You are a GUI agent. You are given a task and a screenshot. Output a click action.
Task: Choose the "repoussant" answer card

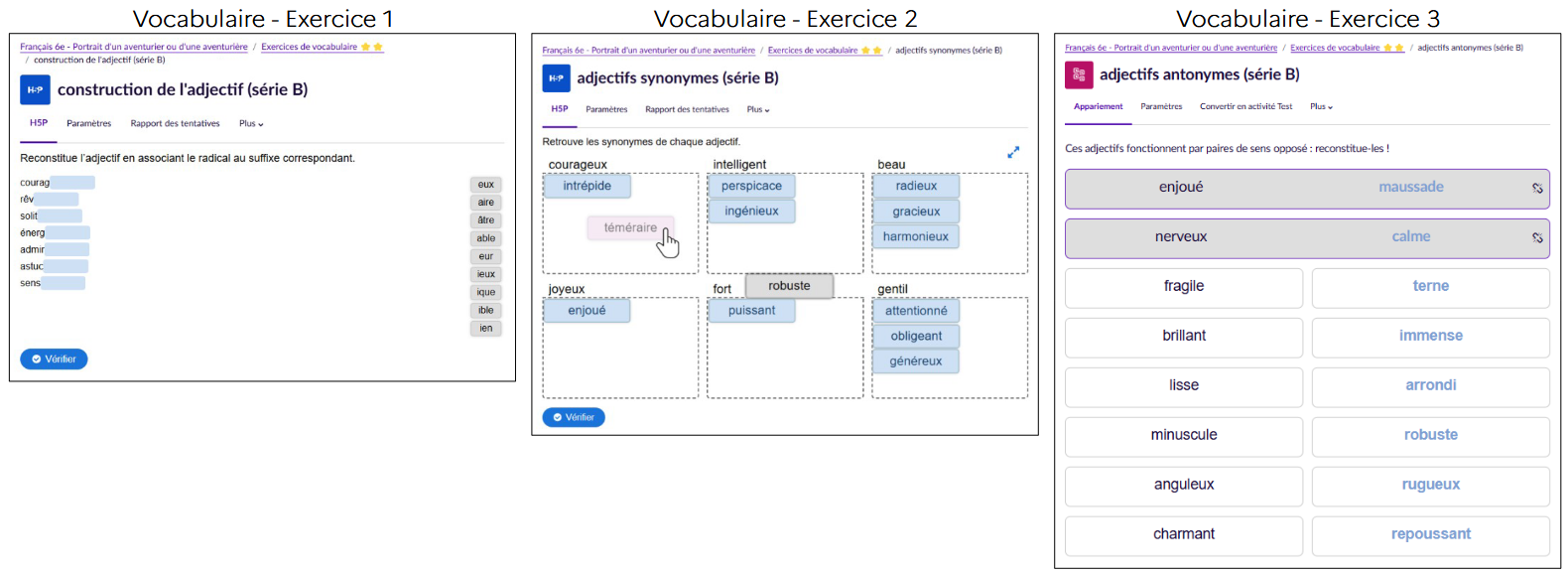click(x=1430, y=534)
